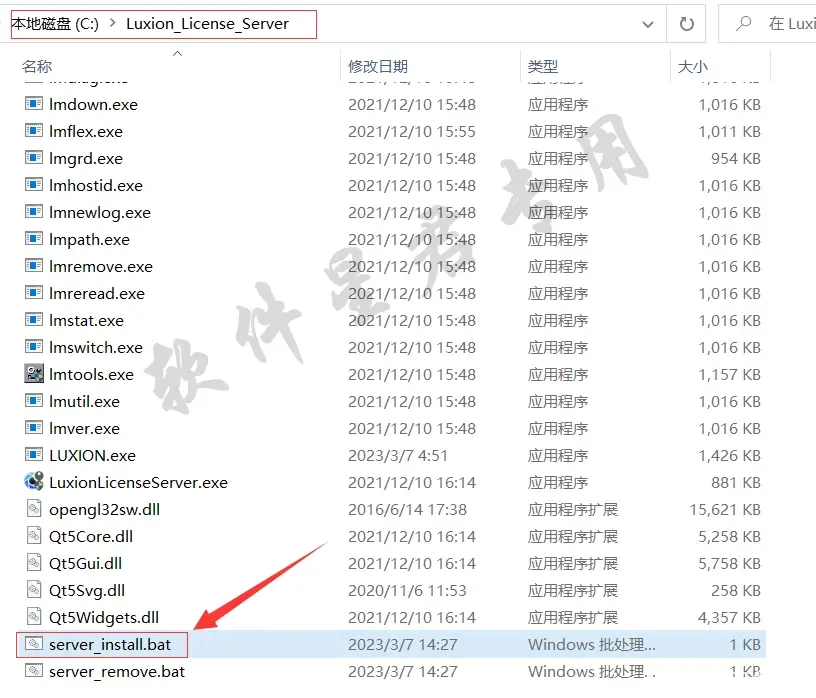The width and height of the screenshot is (816, 698).
Task: Select file name lmver.exe
Action: pyautogui.click(x=84, y=428)
